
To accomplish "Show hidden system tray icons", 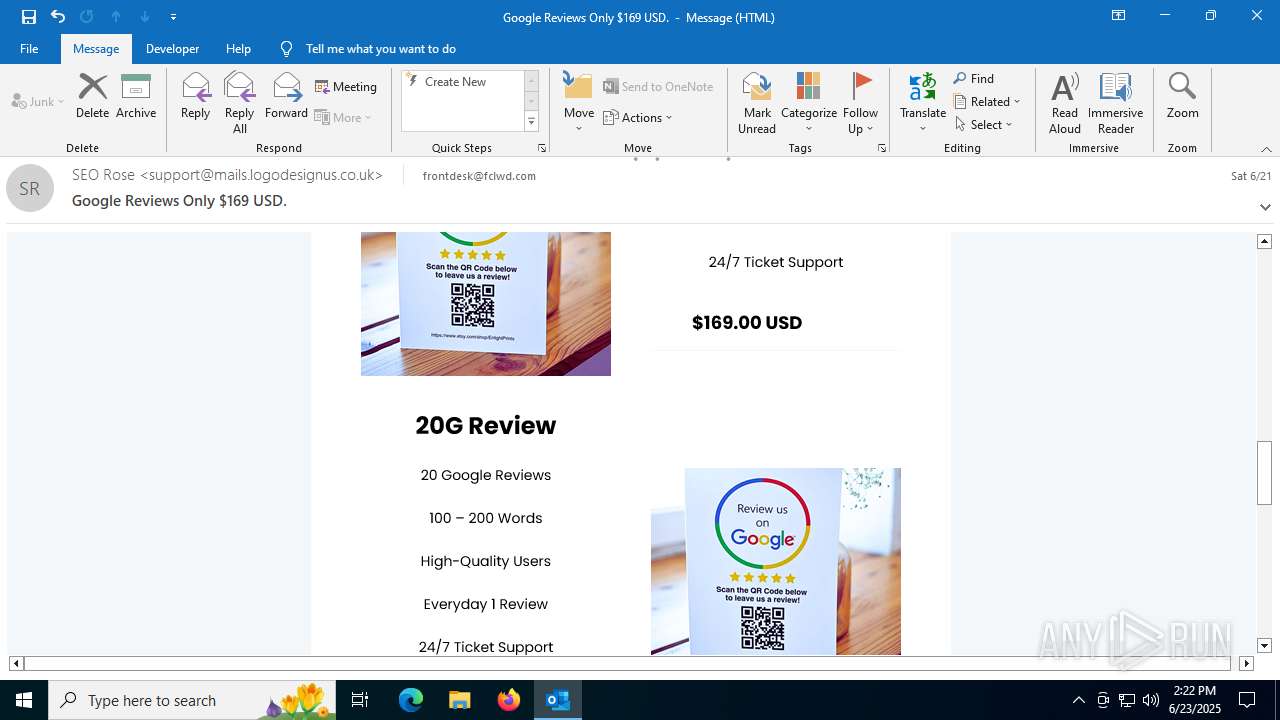I will click(x=1079, y=700).
